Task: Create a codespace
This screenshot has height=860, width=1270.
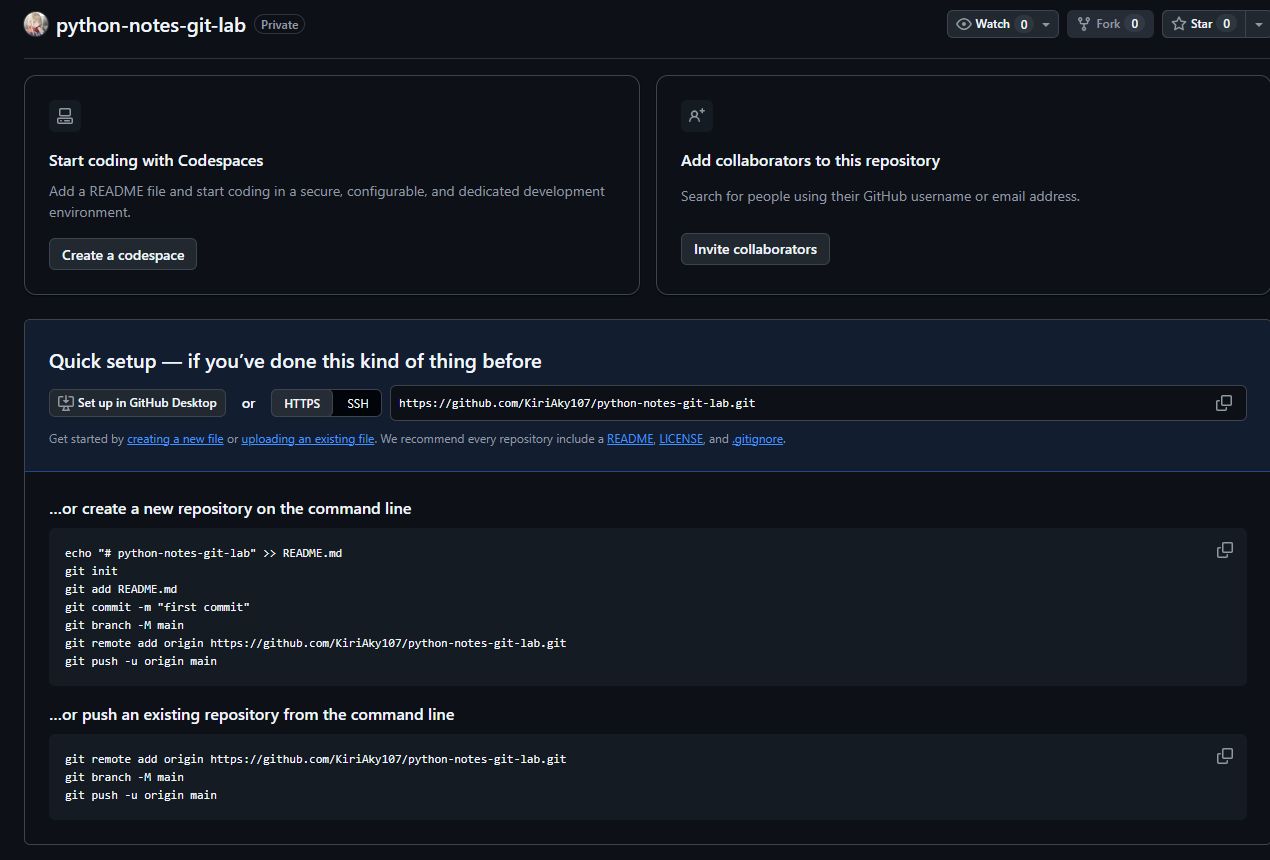Action: [x=123, y=255]
